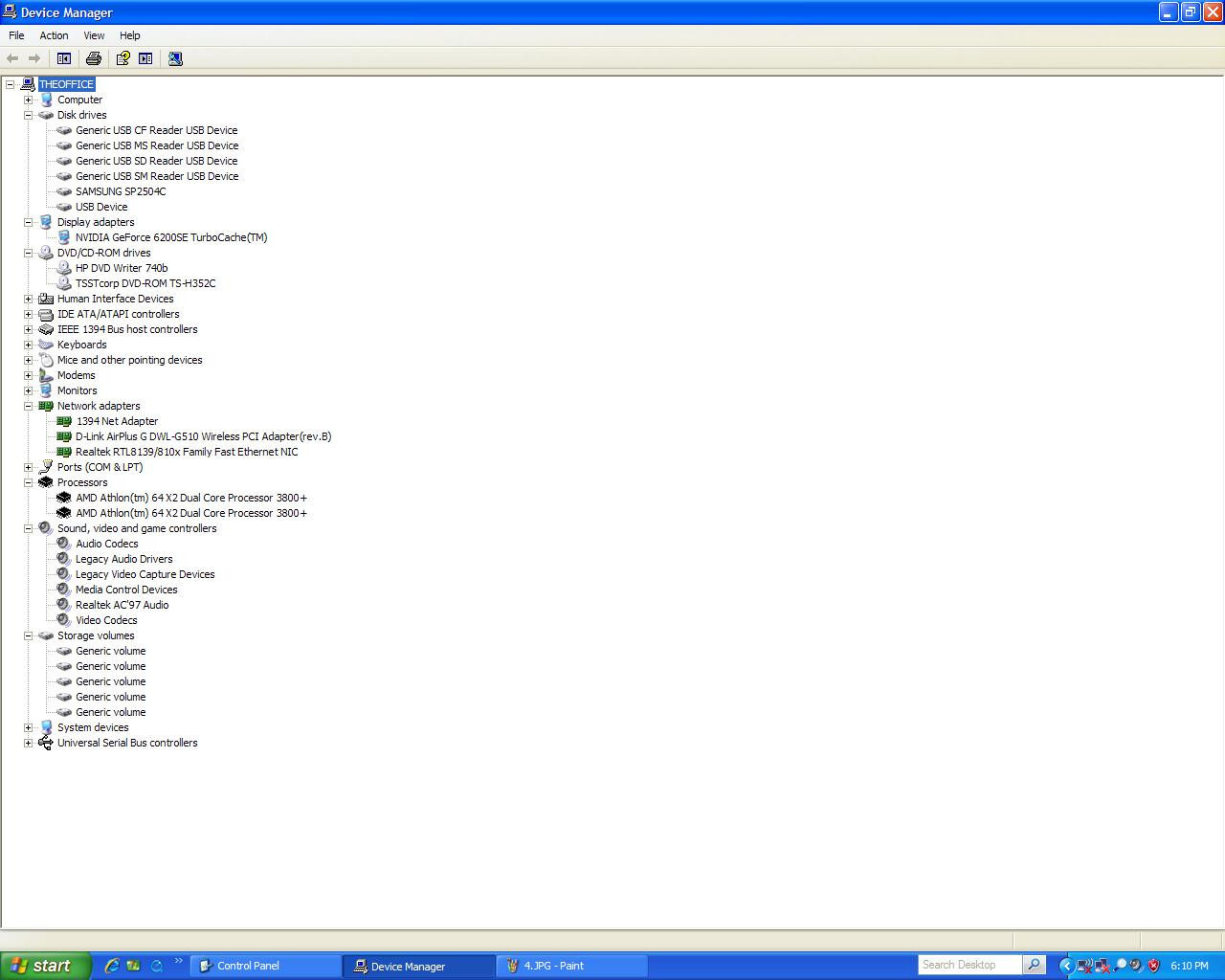Select Generic USB CF Reader USB Device
Image resolution: width=1225 pixels, height=980 pixels.
click(157, 130)
